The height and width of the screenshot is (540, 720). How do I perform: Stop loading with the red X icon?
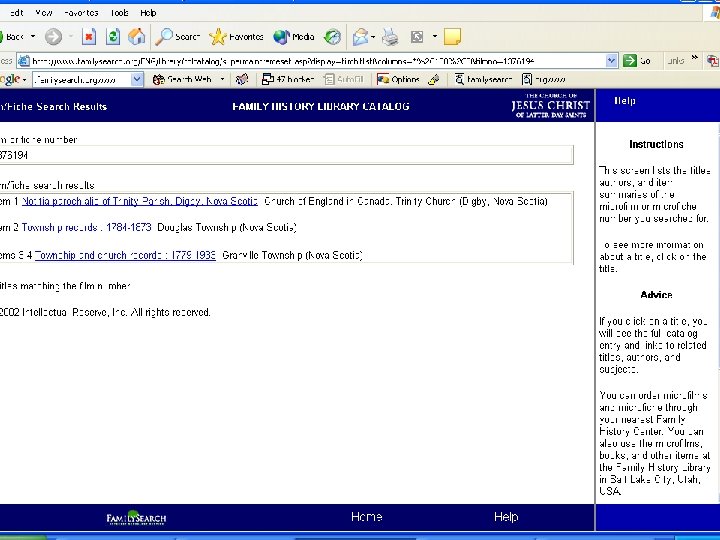pyautogui.click(x=89, y=37)
